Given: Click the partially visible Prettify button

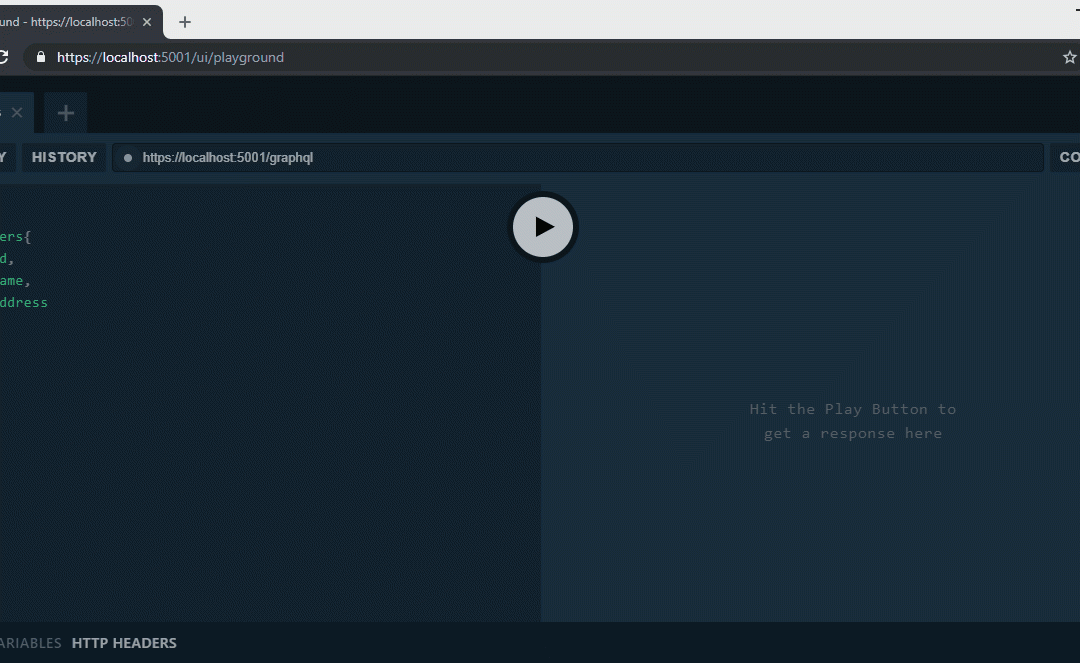Looking at the screenshot, I should click(x=3, y=157).
